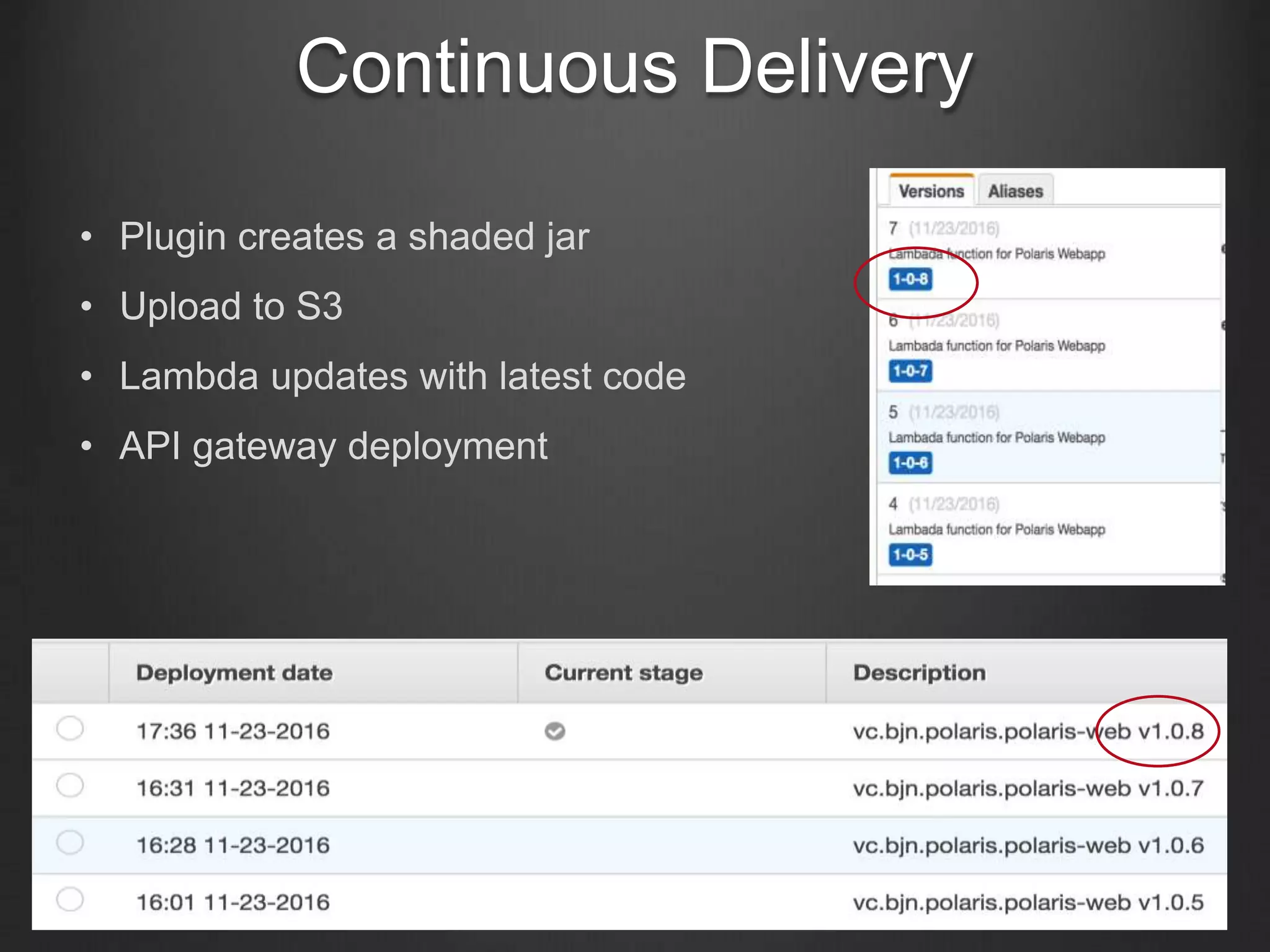Switch to the Aliases tab
Screen dimensions: 1270x952
[x=1016, y=191]
